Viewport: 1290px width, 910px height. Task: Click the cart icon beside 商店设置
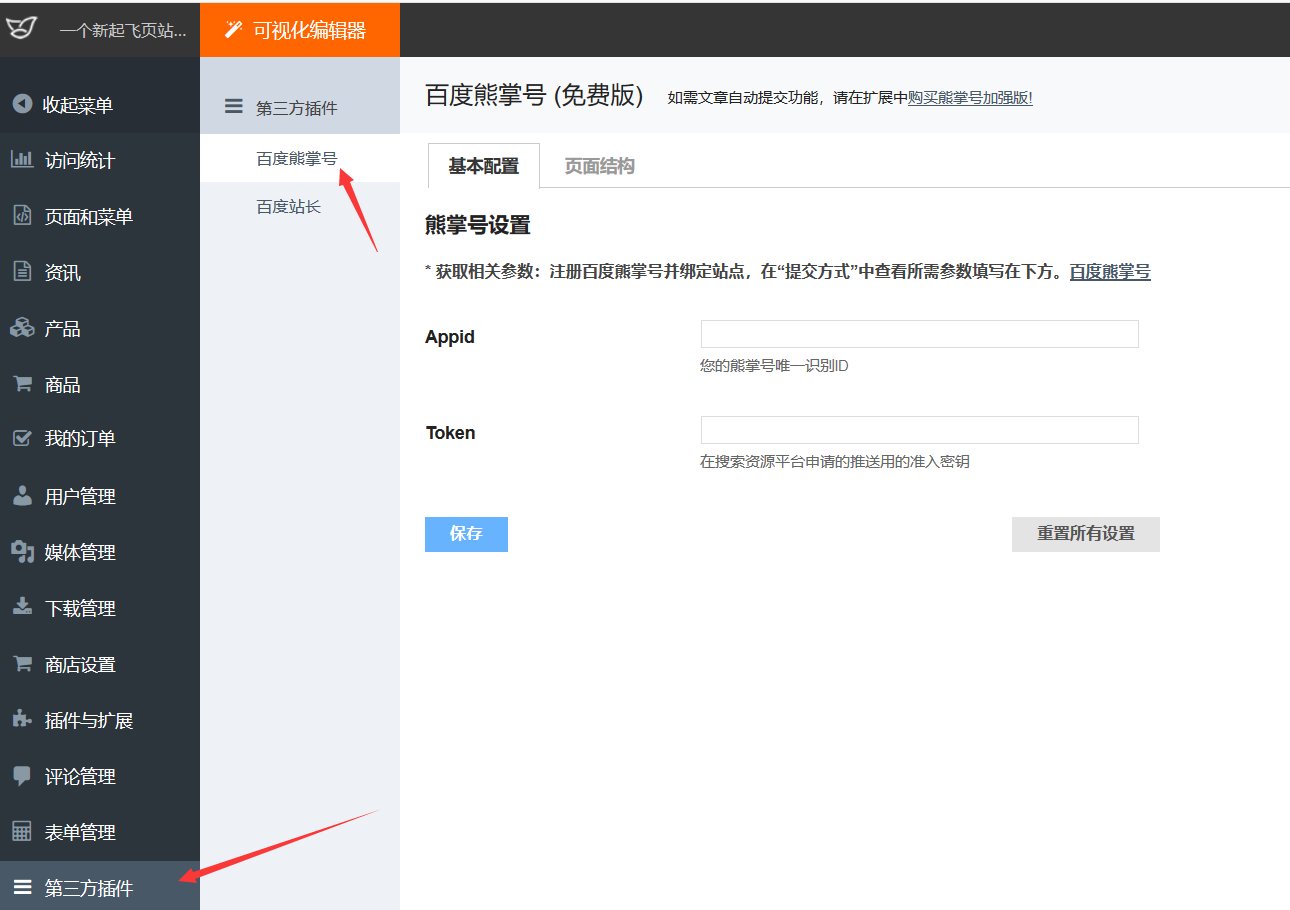click(21, 664)
